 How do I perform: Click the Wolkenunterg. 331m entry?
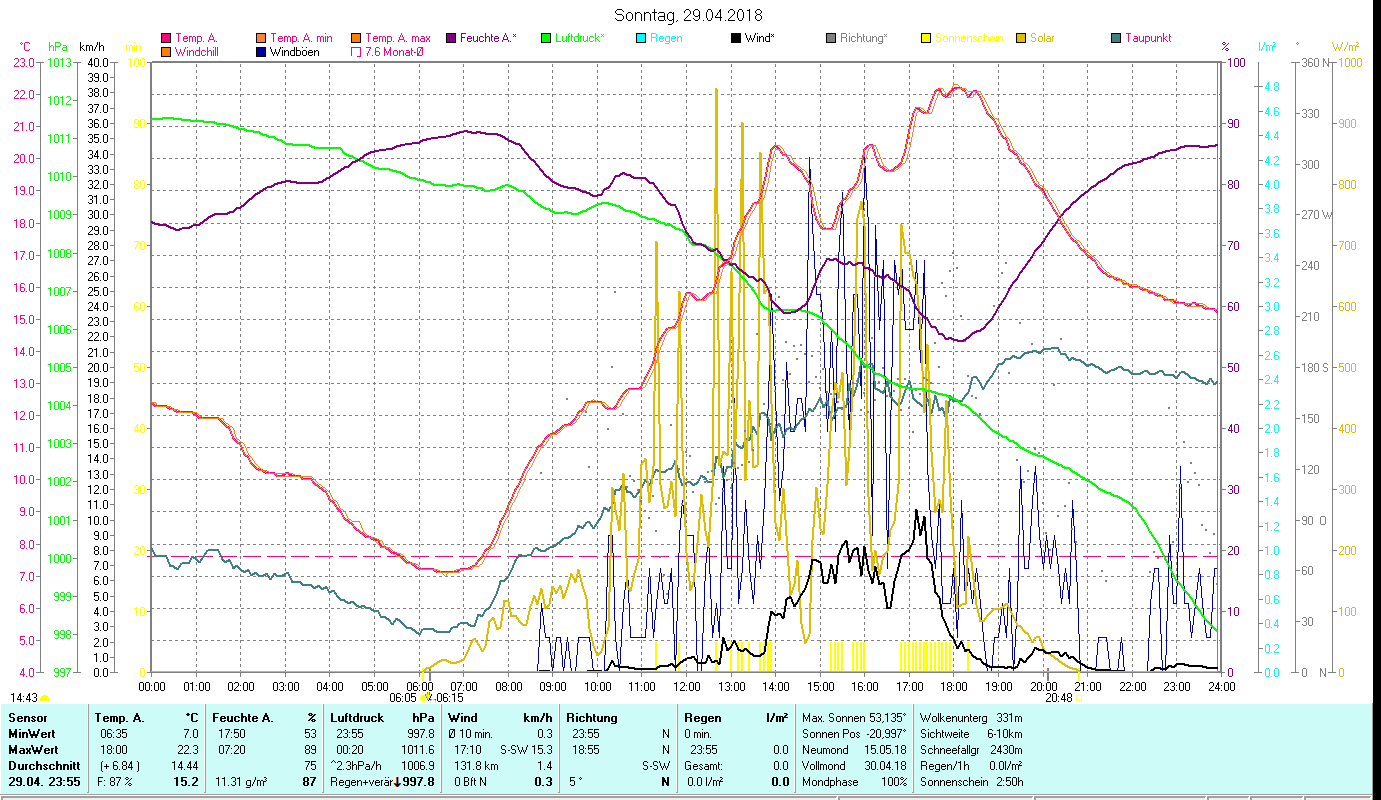[971, 718]
